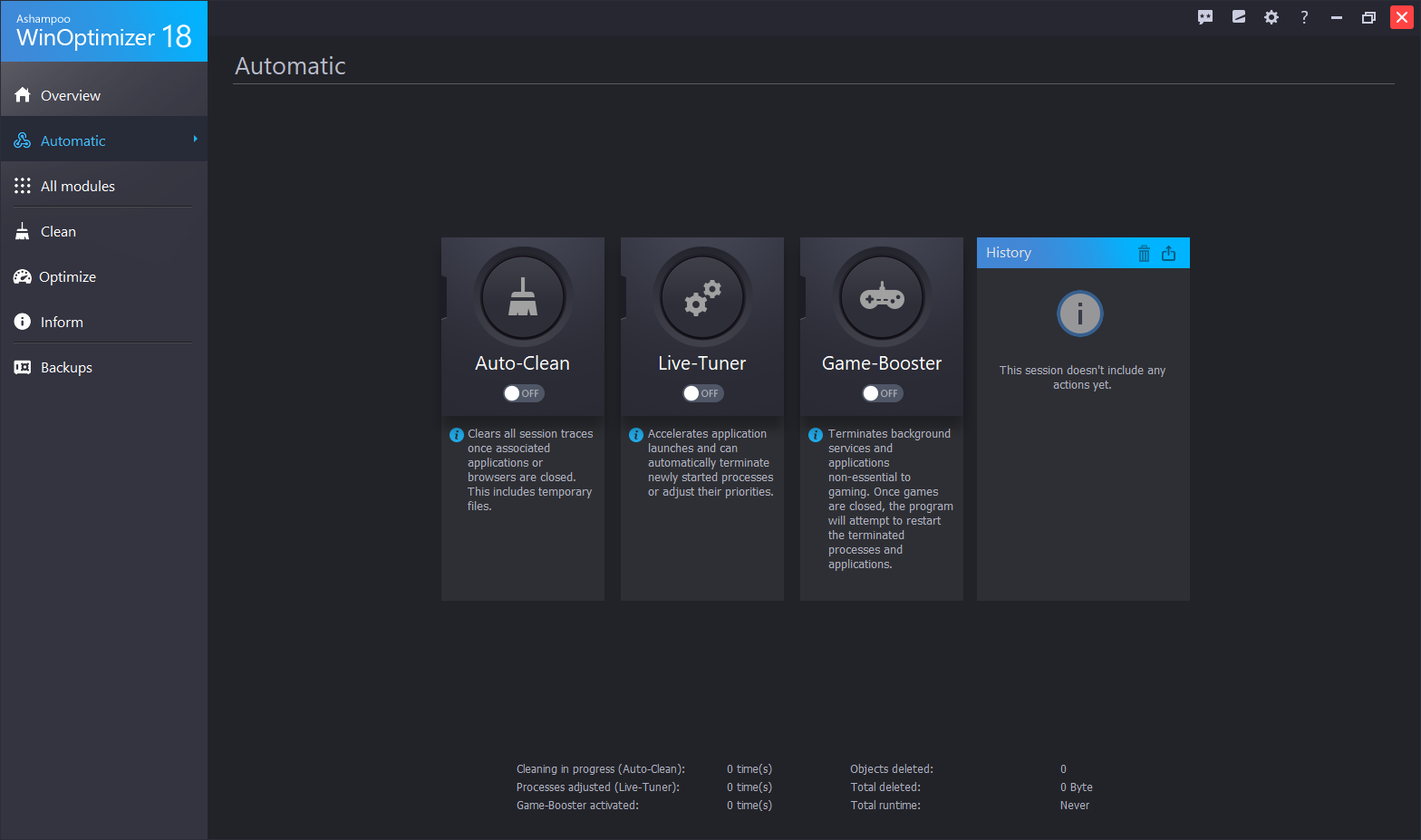Screen dimensions: 1421x840
Task: Click the Inform info sidebar icon
Action: point(23,322)
